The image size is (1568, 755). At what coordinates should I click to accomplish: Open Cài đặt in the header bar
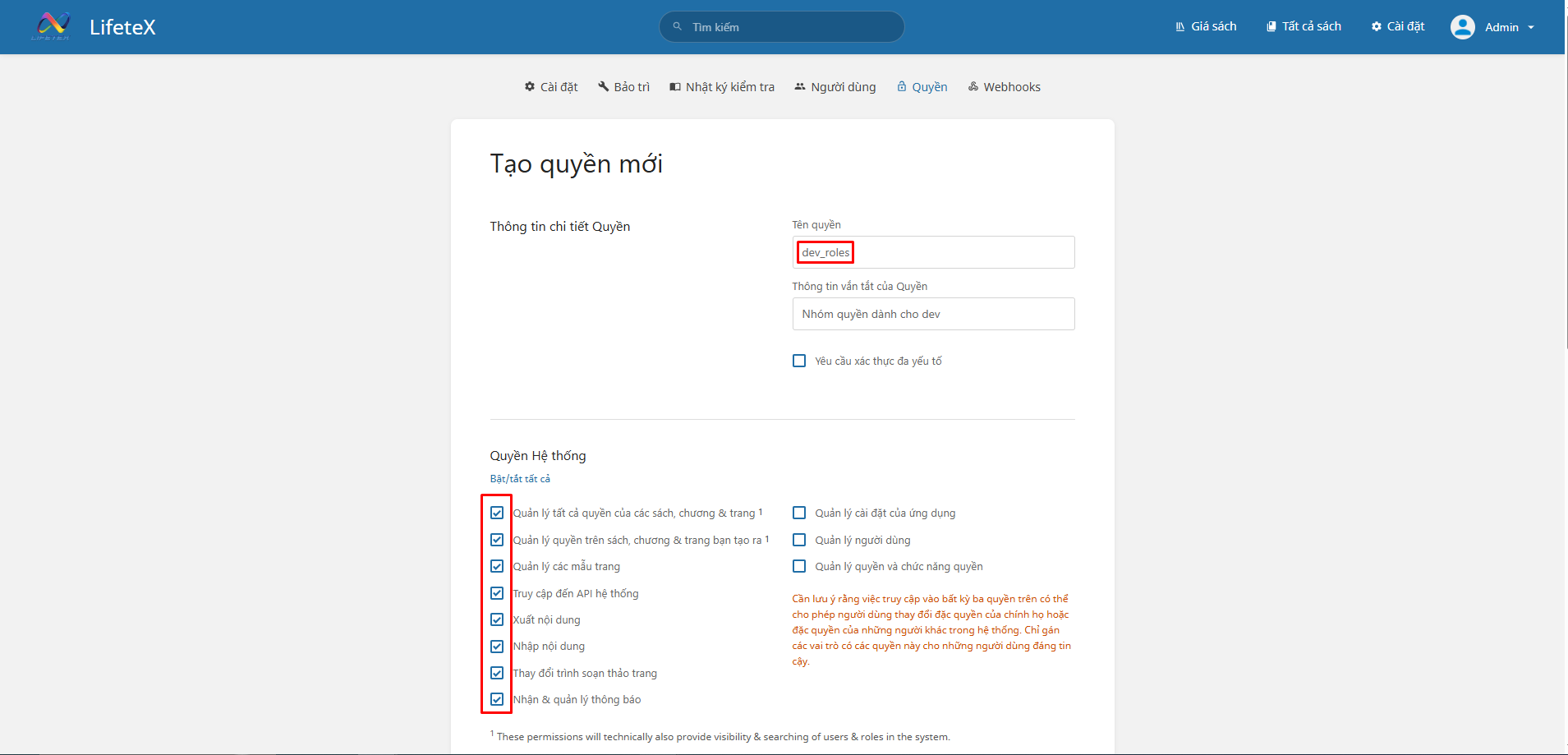tap(1398, 26)
